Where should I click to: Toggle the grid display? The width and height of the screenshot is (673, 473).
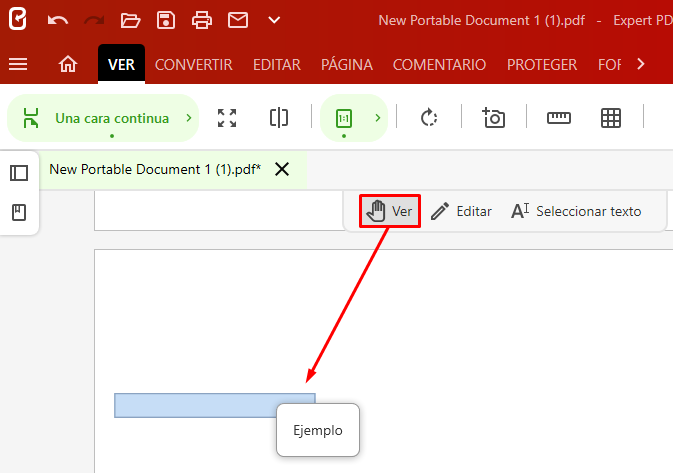click(x=611, y=118)
